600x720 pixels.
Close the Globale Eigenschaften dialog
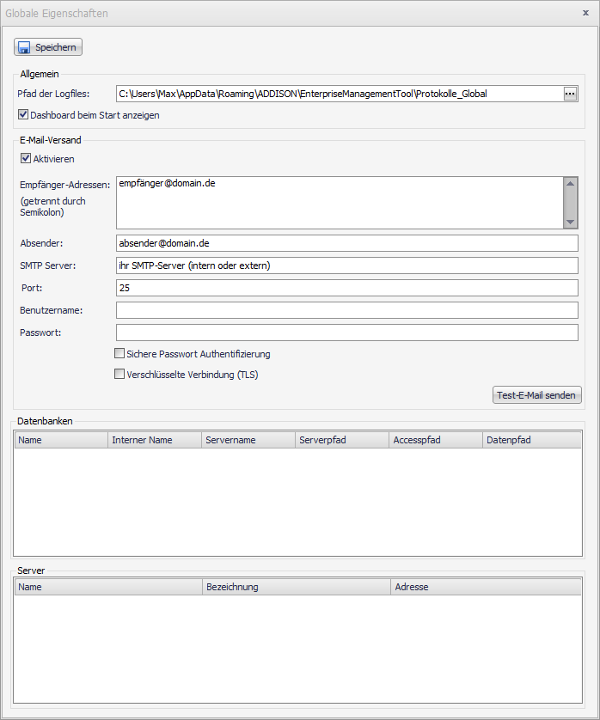(586, 13)
